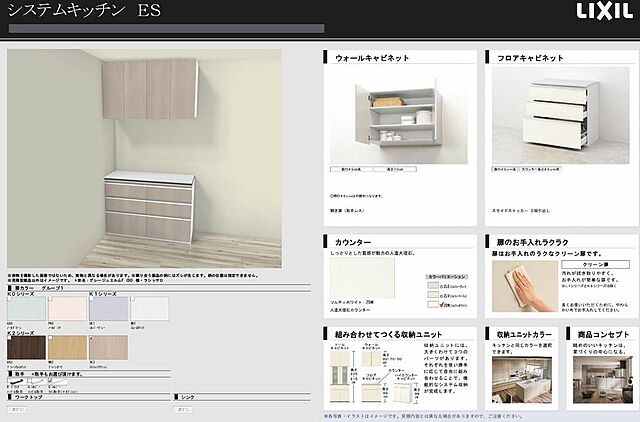Click the disabled button under シンク
640x422 pixels.
coord(183,409)
